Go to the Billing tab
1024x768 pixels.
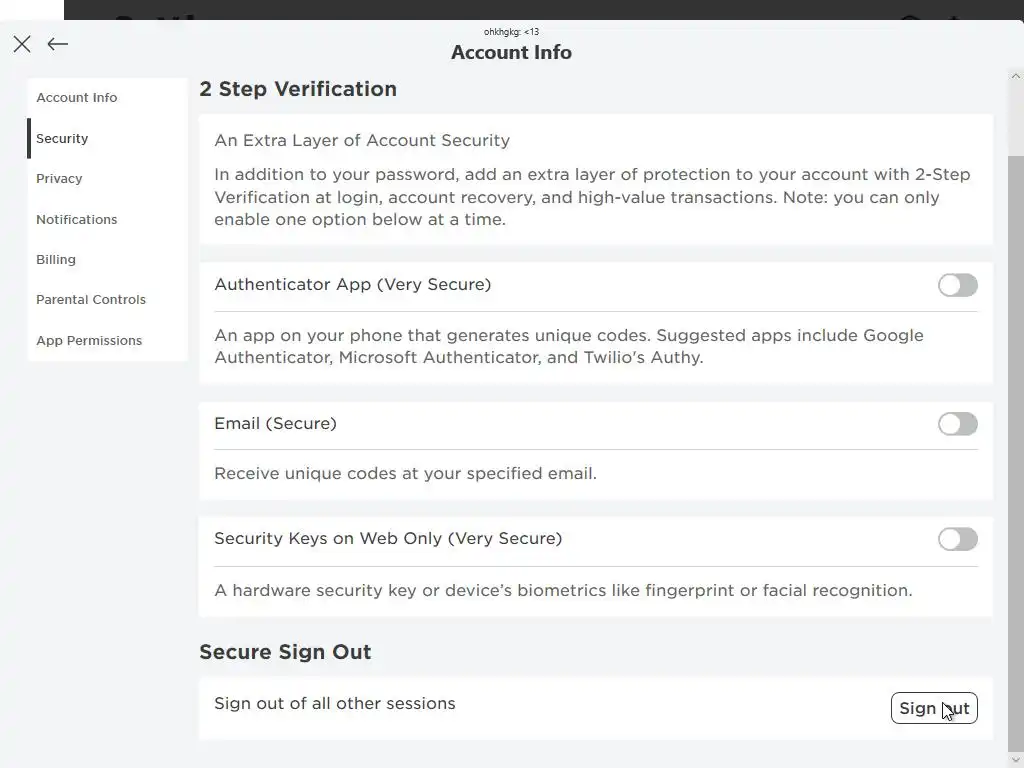[x=56, y=260]
